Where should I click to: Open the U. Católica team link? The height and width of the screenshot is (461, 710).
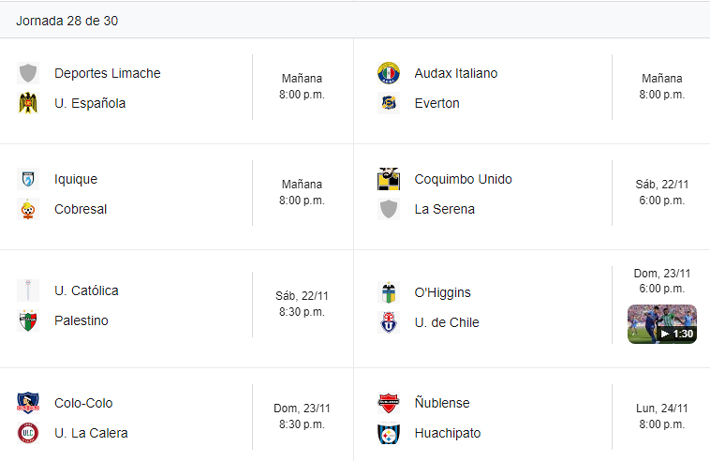click(x=86, y=291)
